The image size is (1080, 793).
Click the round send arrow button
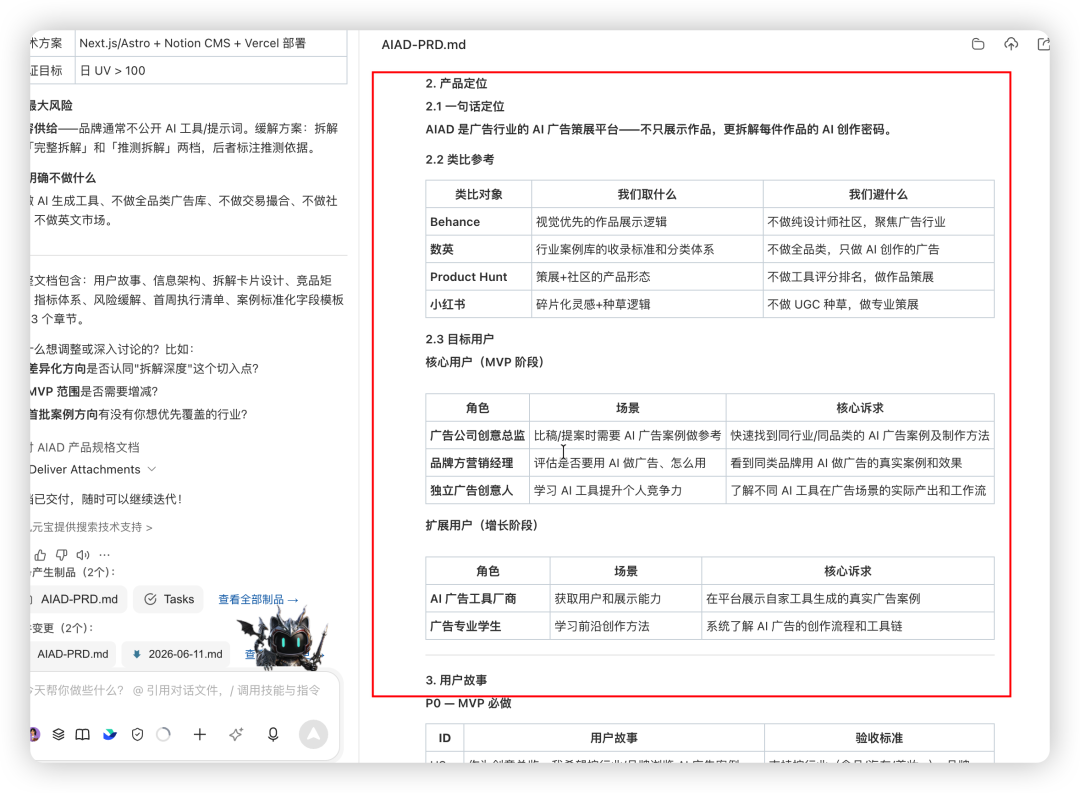(313, 734)
